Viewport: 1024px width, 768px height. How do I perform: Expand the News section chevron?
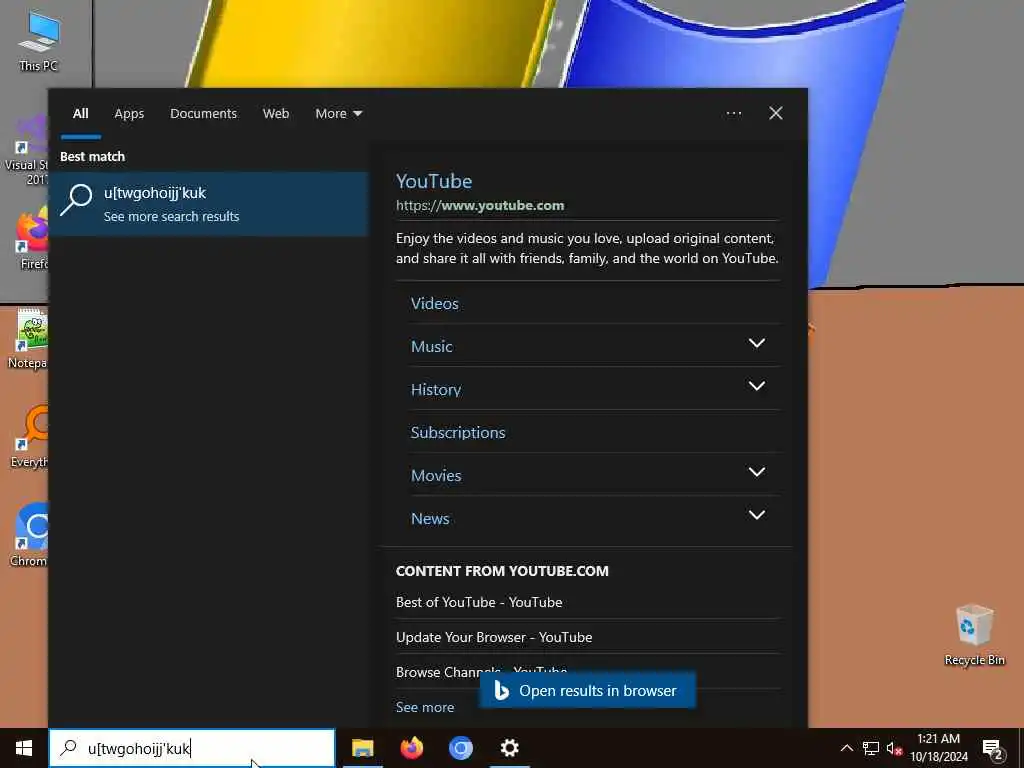(x=757, y=515)
